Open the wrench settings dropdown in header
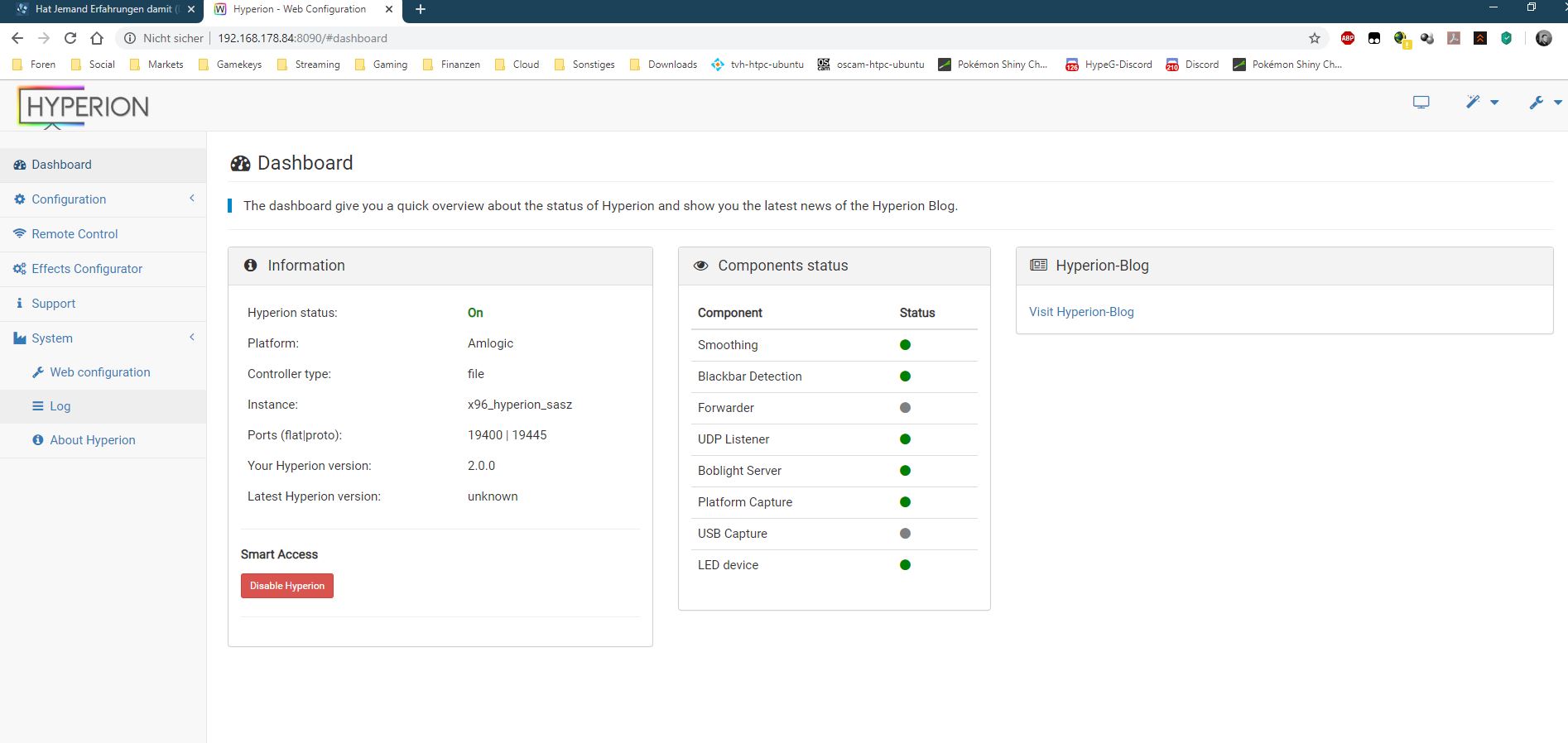Viewport: 1568px width, 743px height. pyautogui.click(x=1545, y=103)
